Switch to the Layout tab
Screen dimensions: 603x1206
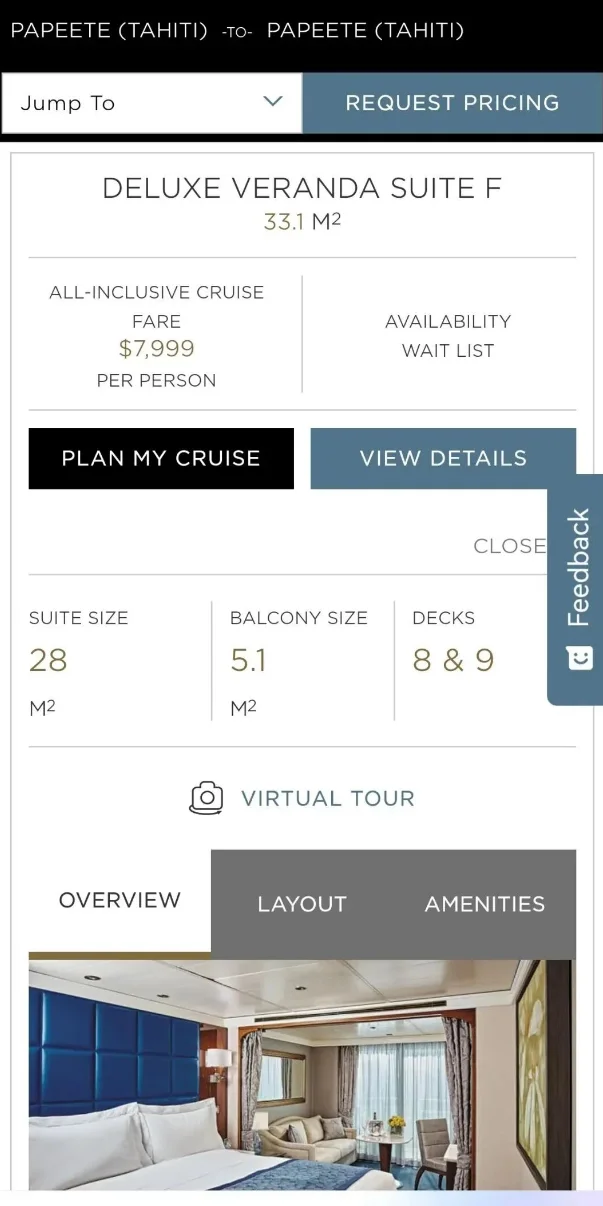(x=302, y=904)
